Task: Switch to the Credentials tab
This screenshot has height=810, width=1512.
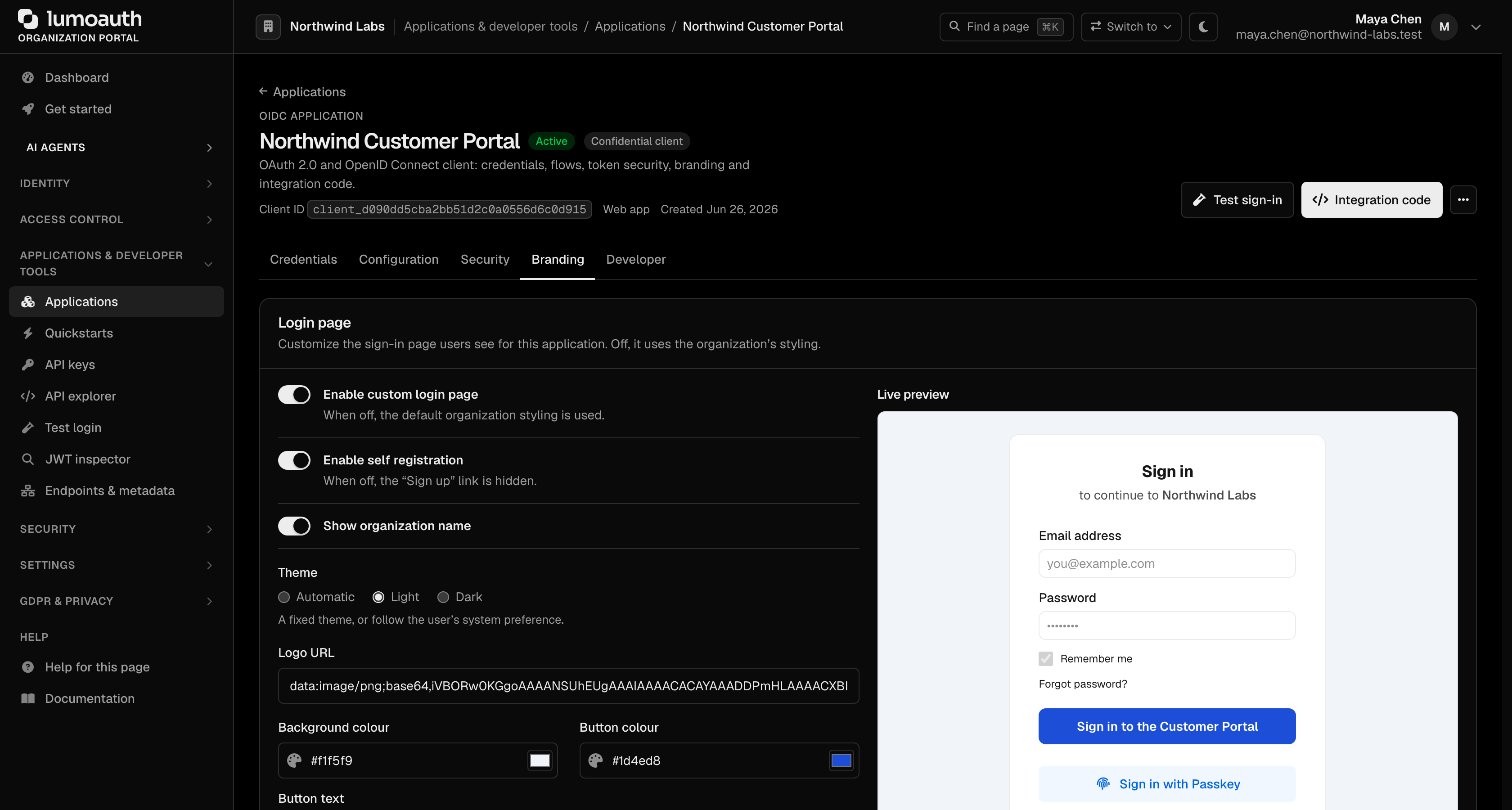Action: coord(303,260)
